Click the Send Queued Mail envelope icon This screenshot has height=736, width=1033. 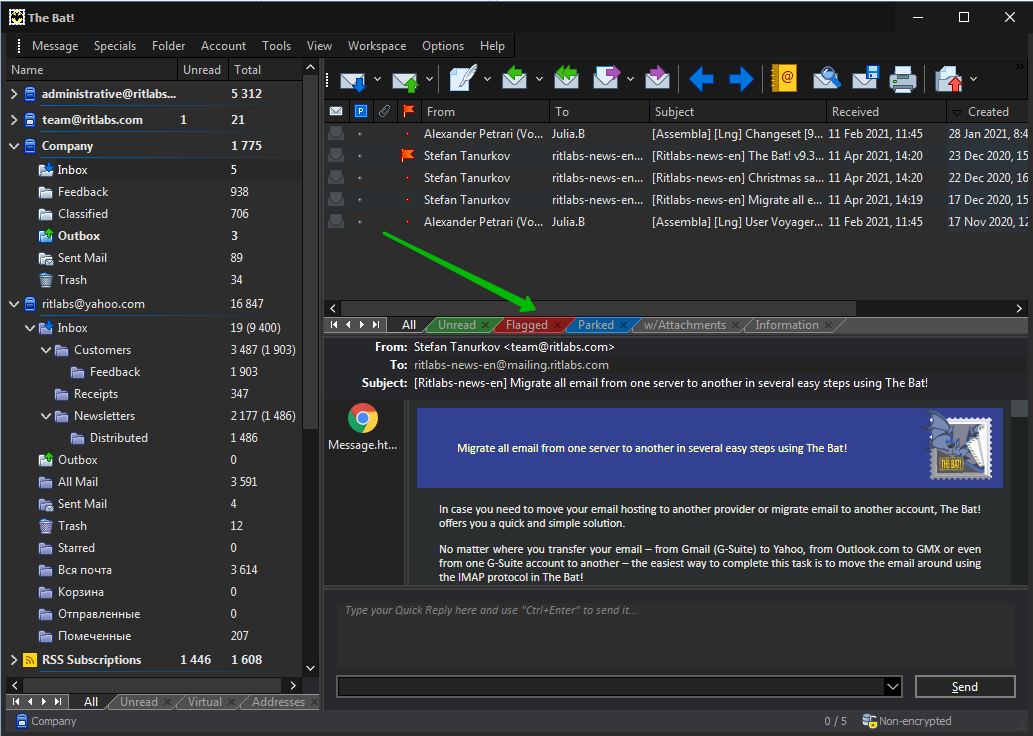coord(405,80)
